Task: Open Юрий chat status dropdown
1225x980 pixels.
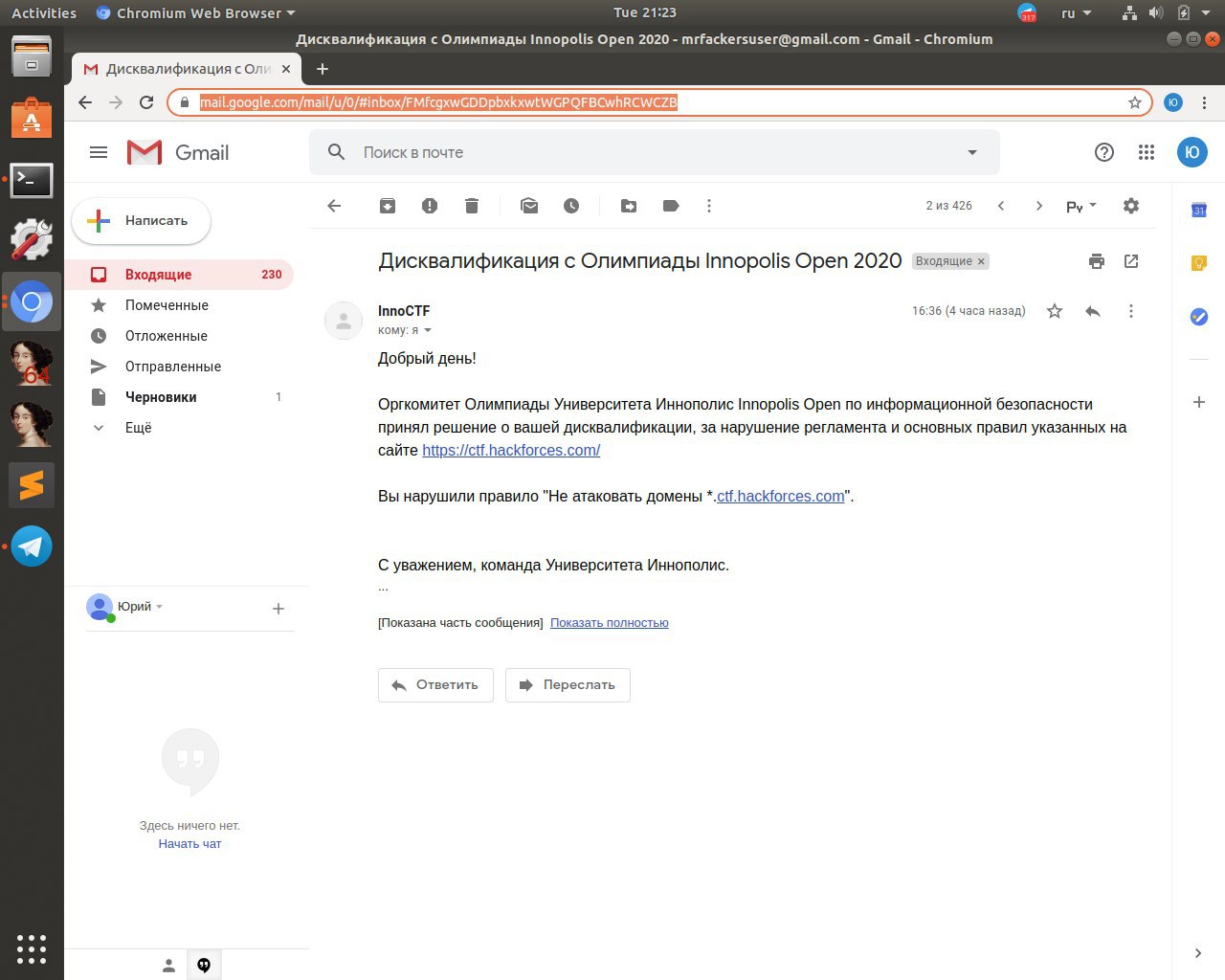Action: coord(159,607)
